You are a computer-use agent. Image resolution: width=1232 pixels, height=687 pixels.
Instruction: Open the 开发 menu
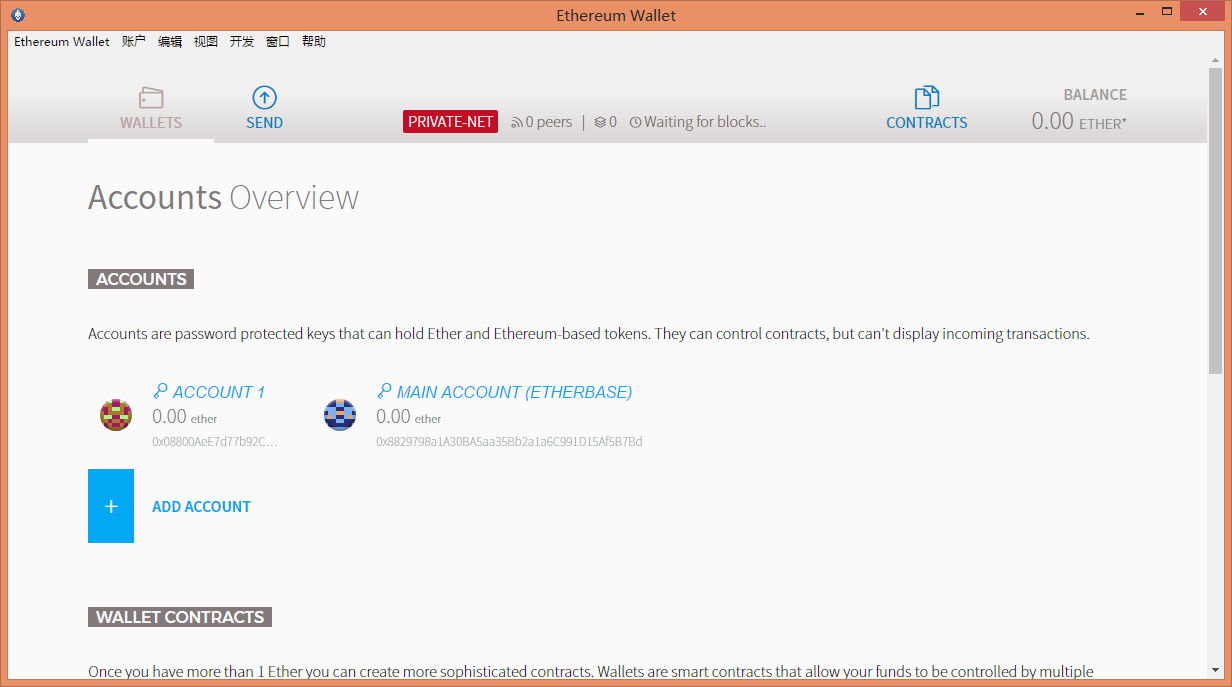242,42
